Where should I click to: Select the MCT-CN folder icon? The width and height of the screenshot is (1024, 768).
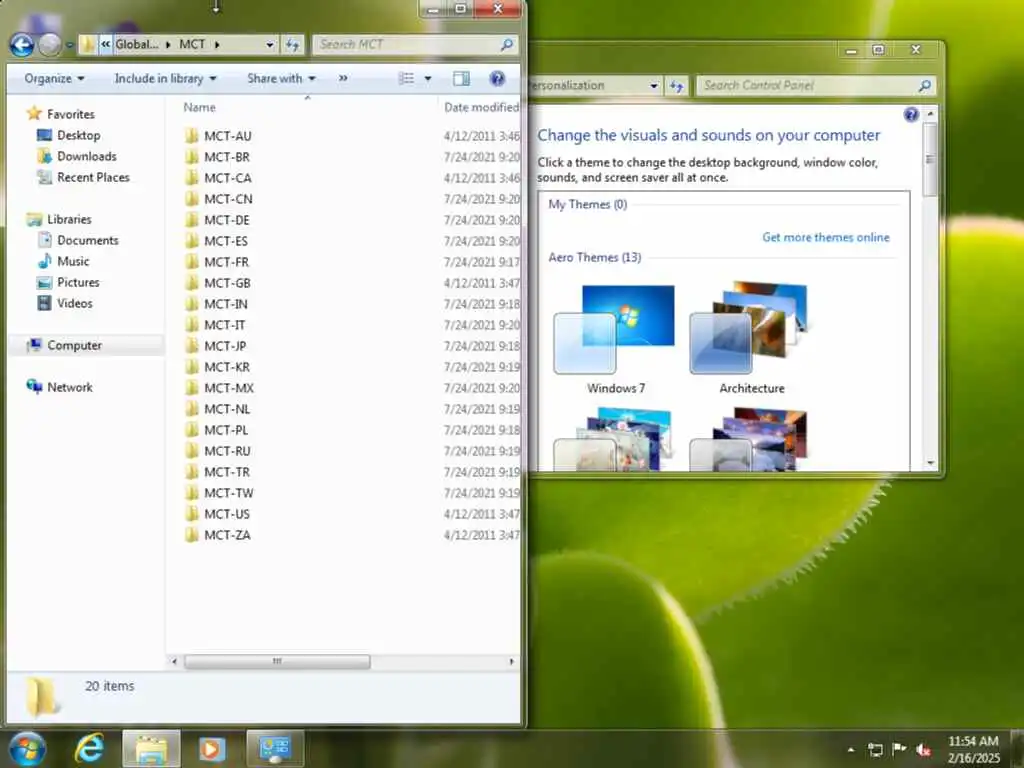[x=191, y=199]
